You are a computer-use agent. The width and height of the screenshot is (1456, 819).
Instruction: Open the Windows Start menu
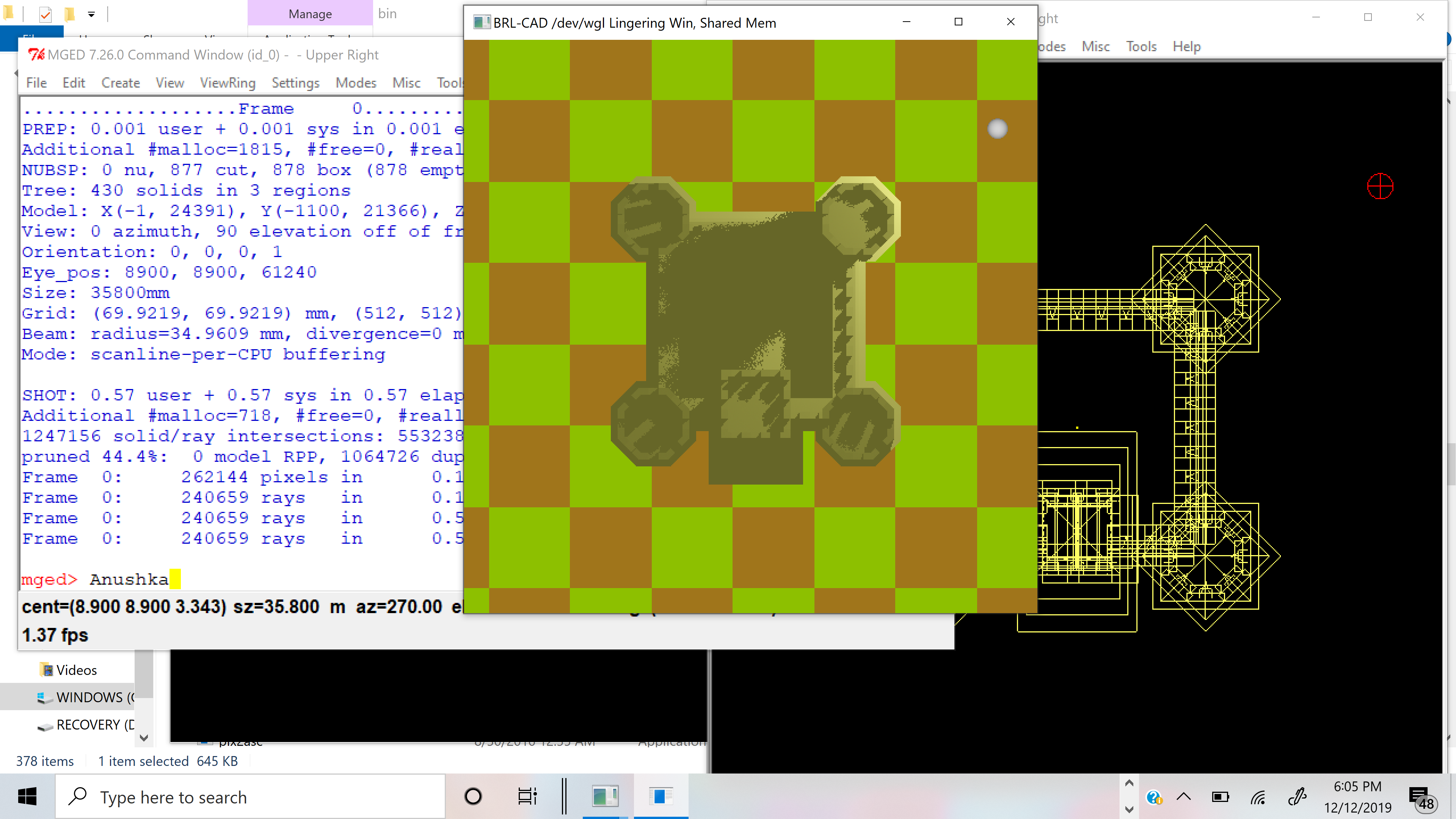[x=27, y=797]
